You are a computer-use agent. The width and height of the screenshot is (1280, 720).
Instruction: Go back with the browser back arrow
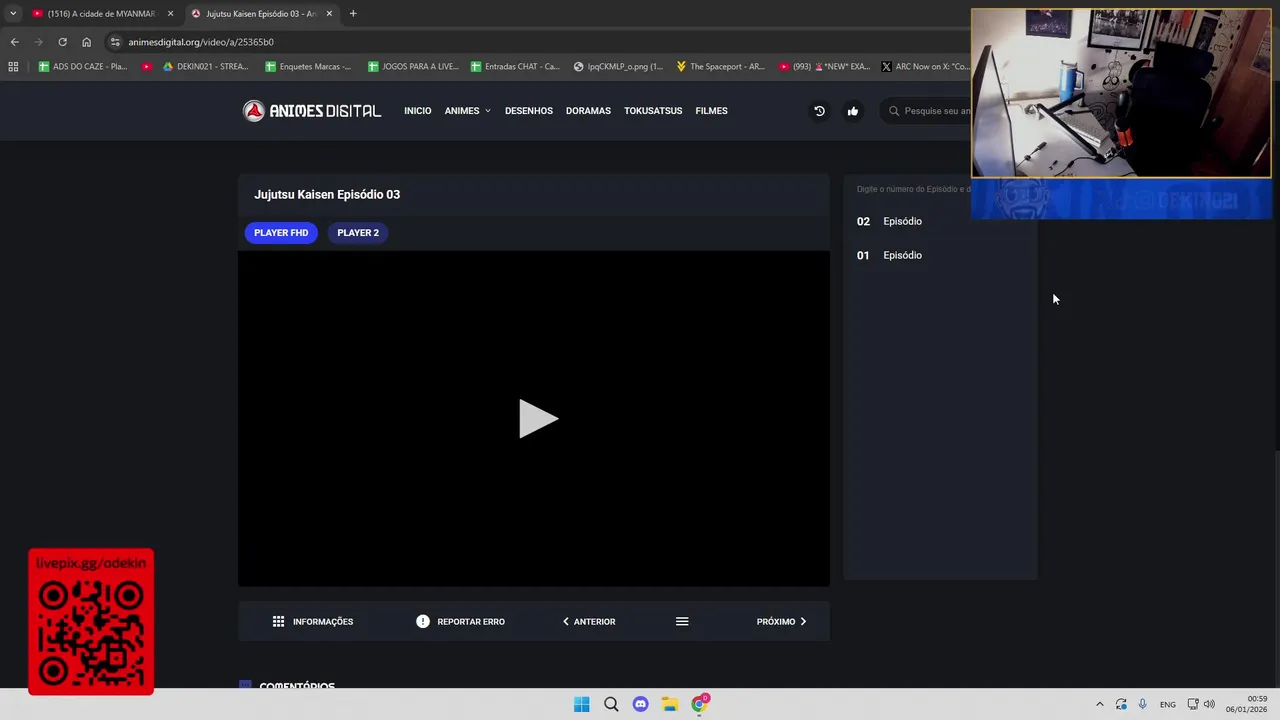(x=14, y=42)
